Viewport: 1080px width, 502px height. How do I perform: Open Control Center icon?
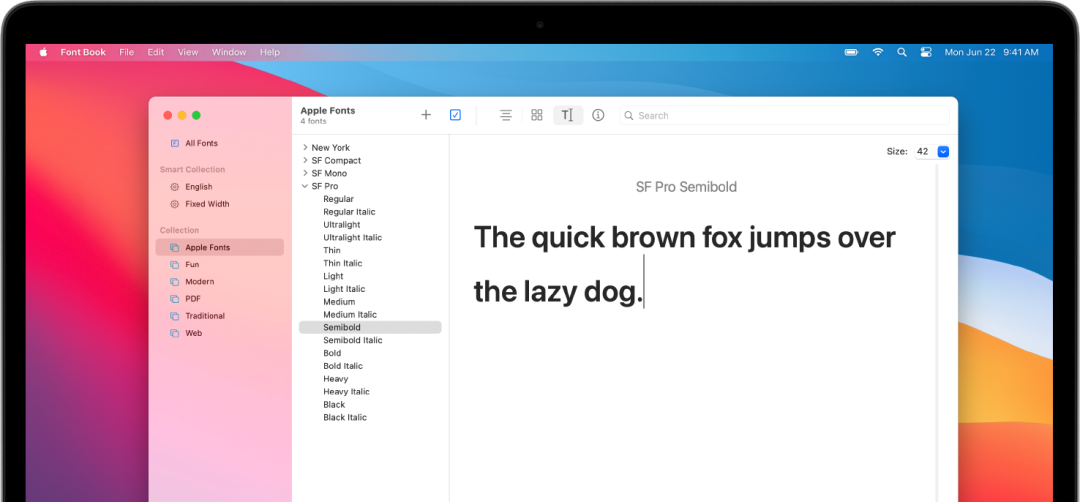(x=926, y=52)
